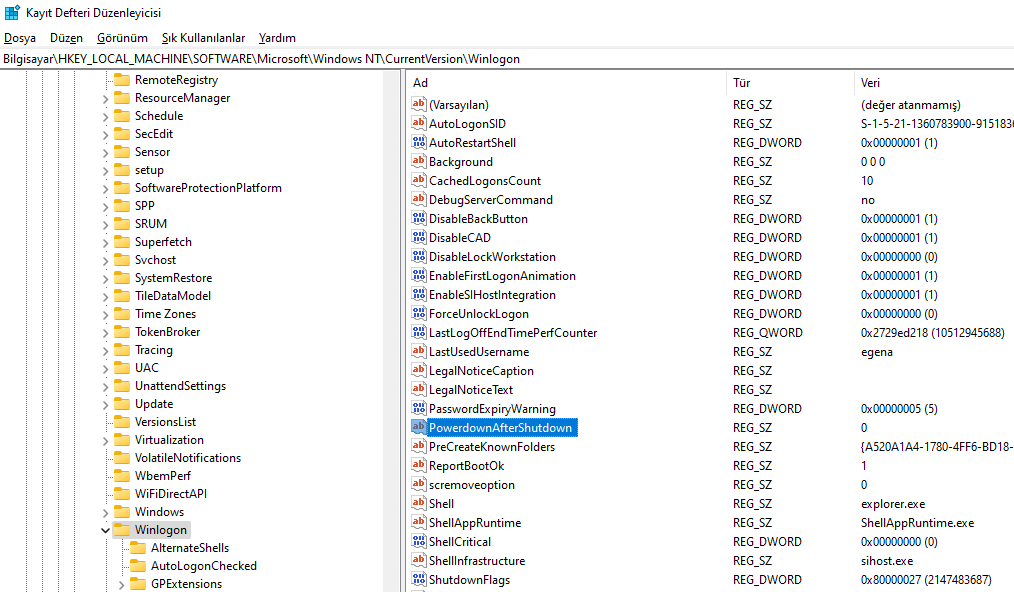
Task: Select the UnattendSettings key
Action: point(180,386)
